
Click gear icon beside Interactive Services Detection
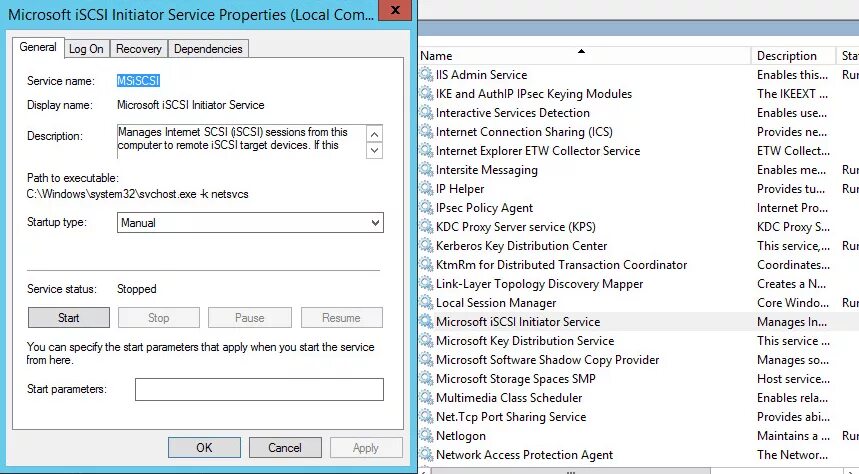tap(426, 112)
